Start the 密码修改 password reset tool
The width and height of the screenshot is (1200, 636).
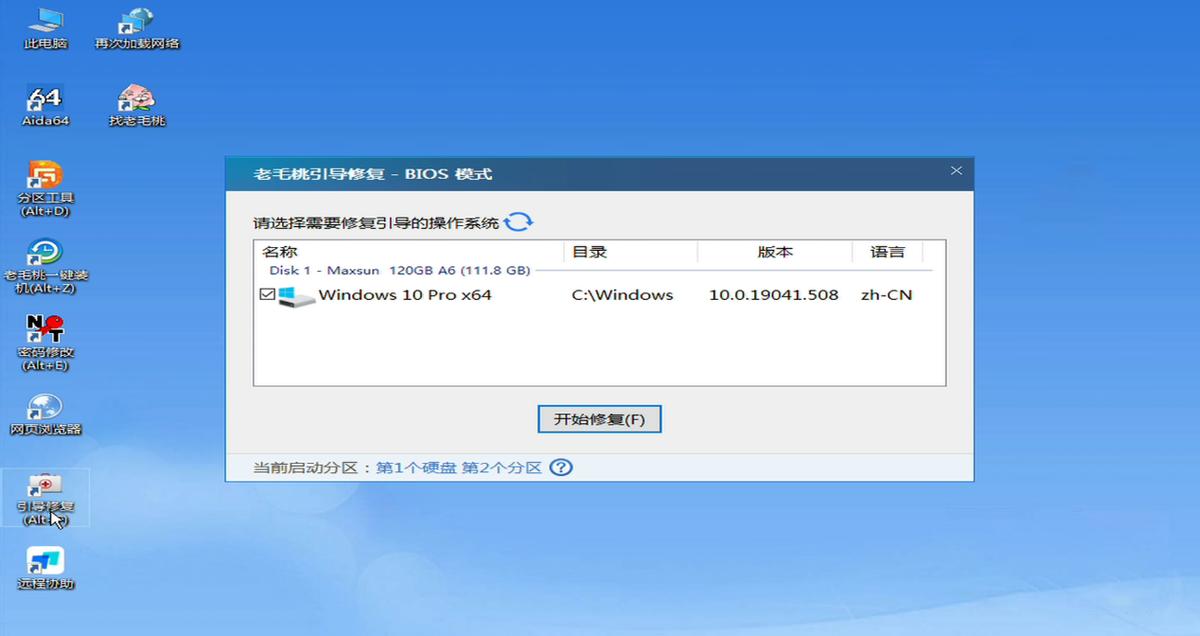tap(43, 330)
